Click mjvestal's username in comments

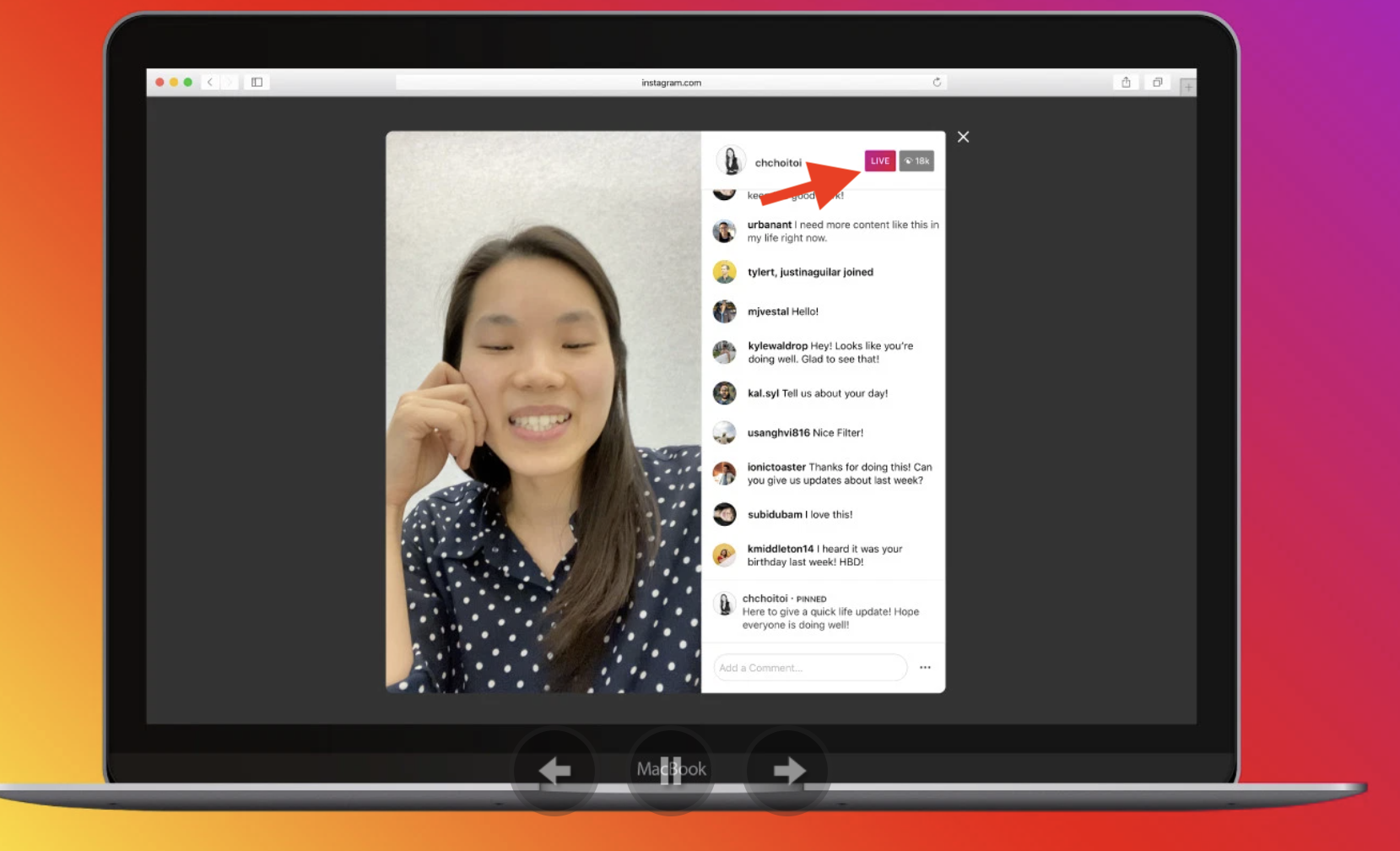click(x=769, y=311)
